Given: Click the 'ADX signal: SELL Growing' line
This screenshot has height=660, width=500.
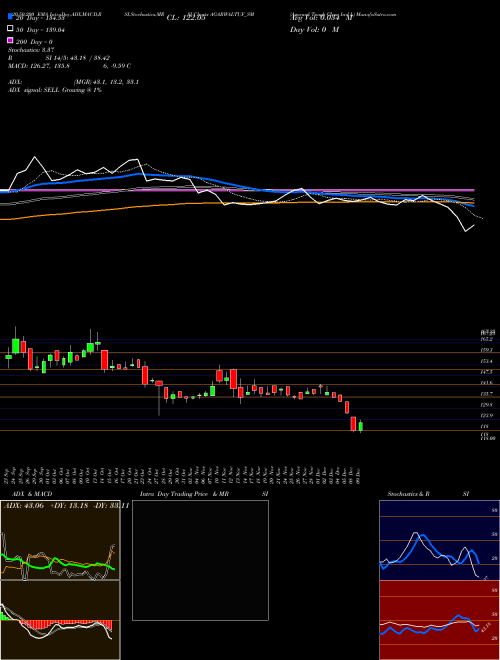Looking at the screenshot, I should tap(55, 90).
